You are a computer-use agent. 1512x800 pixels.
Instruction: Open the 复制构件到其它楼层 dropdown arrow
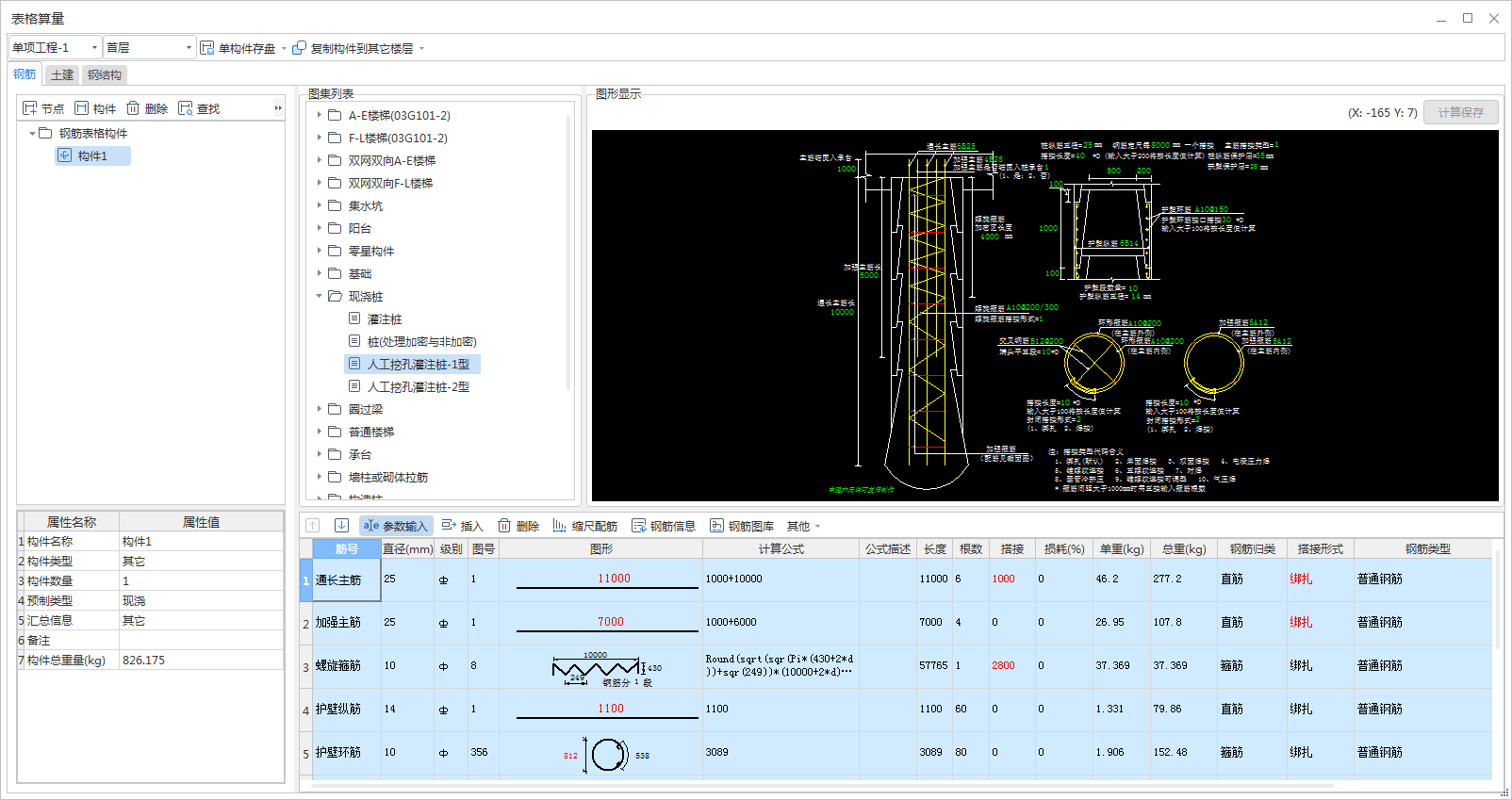pos(421,49)
